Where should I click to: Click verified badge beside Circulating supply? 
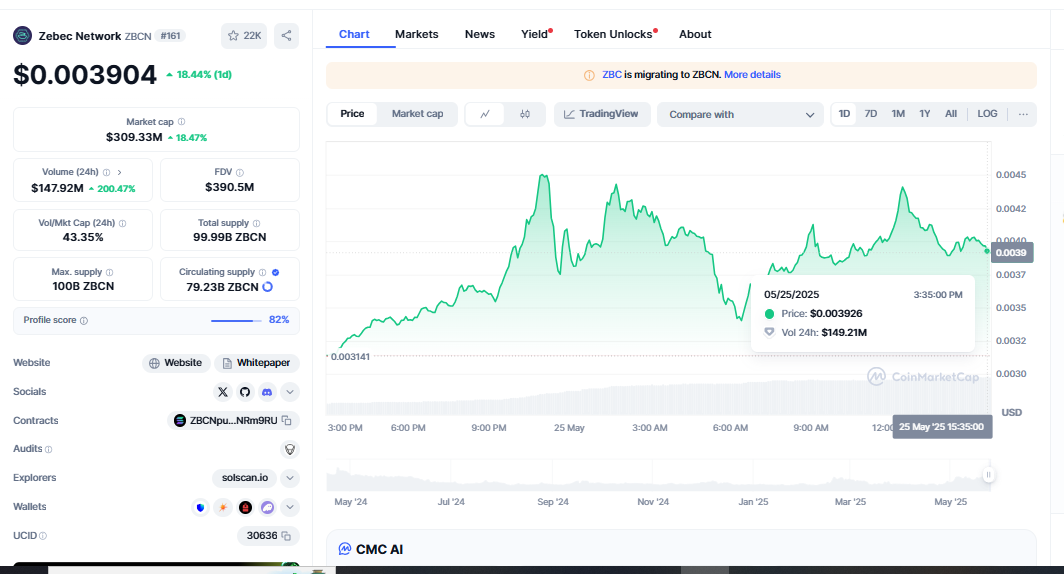point(276,272)
